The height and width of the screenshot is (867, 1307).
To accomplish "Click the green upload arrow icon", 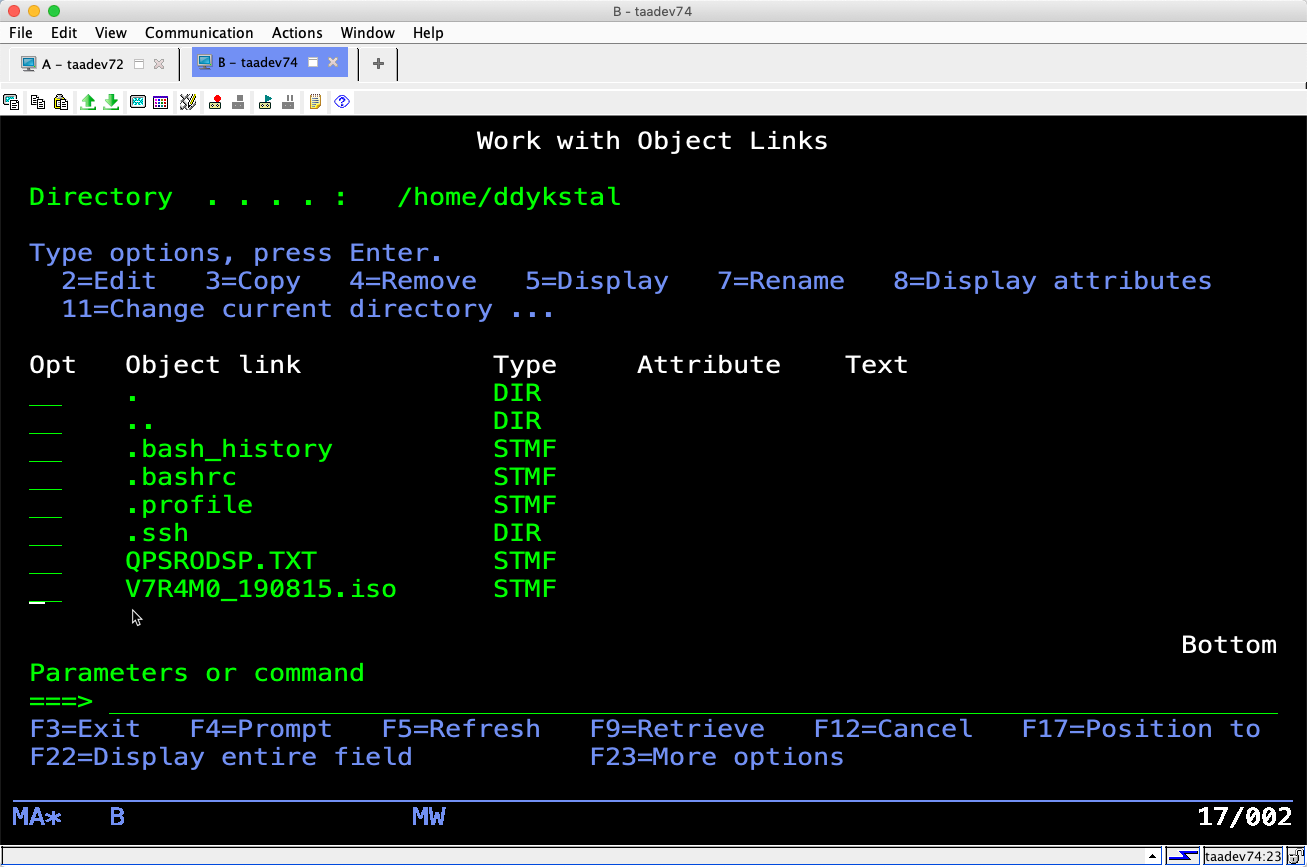I will click(88, 102).
